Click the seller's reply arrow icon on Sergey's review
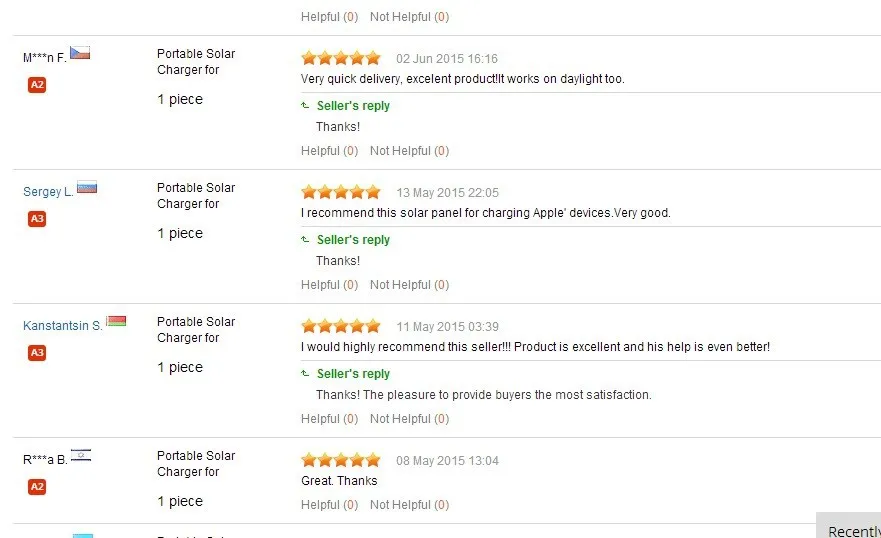The height and width of the screenshot is (538, 881). pos(305,240)
